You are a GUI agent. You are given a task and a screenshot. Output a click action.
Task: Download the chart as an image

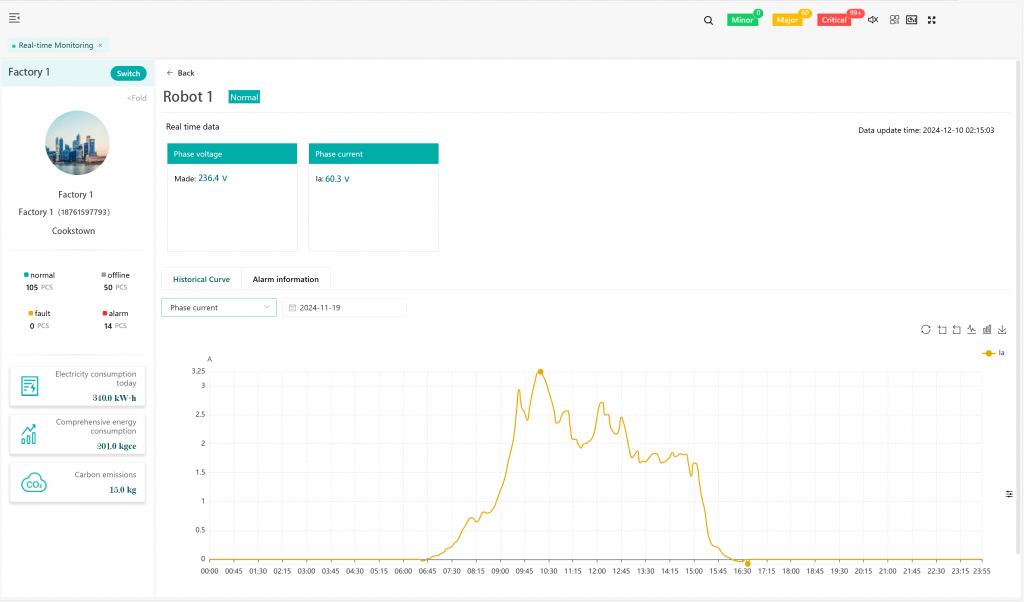click(1002, 329)
